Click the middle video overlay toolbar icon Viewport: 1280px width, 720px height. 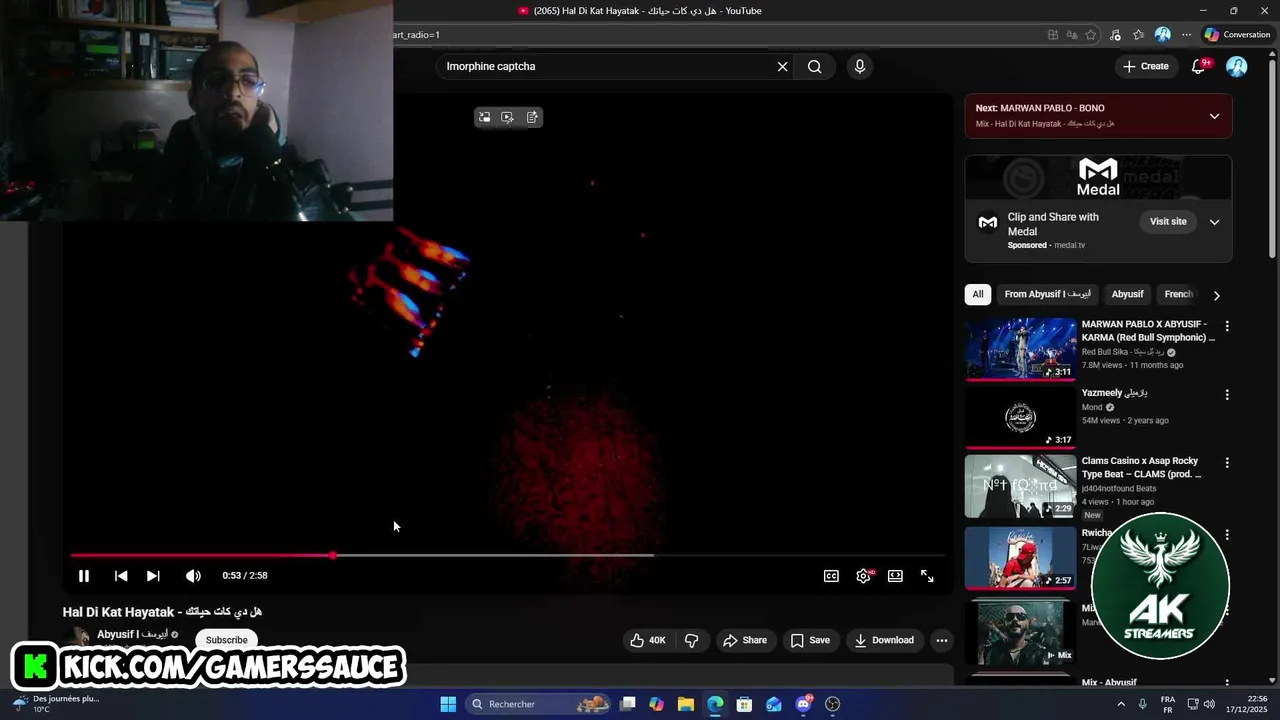point(507,117)
